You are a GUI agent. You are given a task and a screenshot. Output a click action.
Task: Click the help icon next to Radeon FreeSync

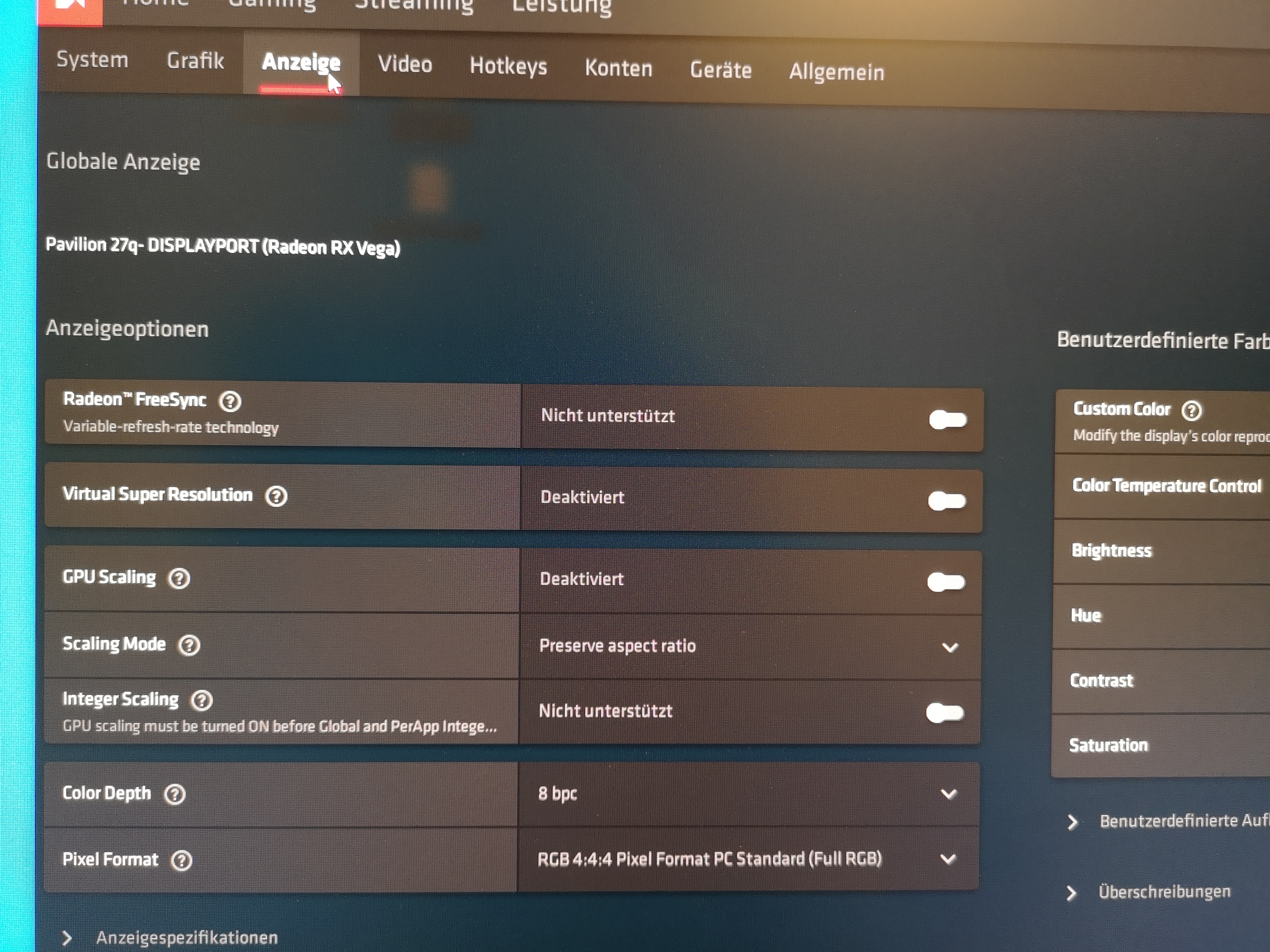[x=230, y=401]
